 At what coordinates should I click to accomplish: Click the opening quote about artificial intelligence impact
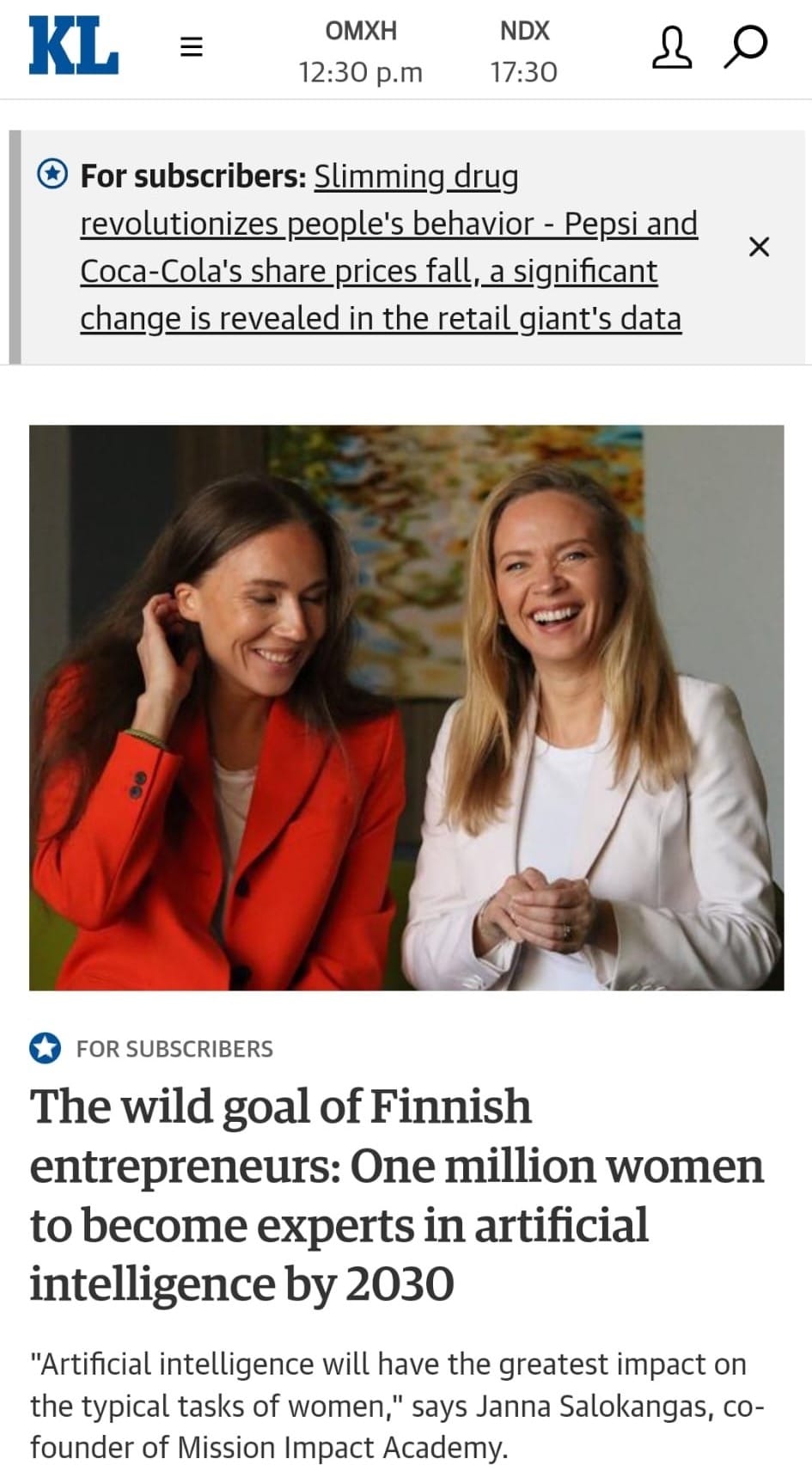tap(388, 1385)
